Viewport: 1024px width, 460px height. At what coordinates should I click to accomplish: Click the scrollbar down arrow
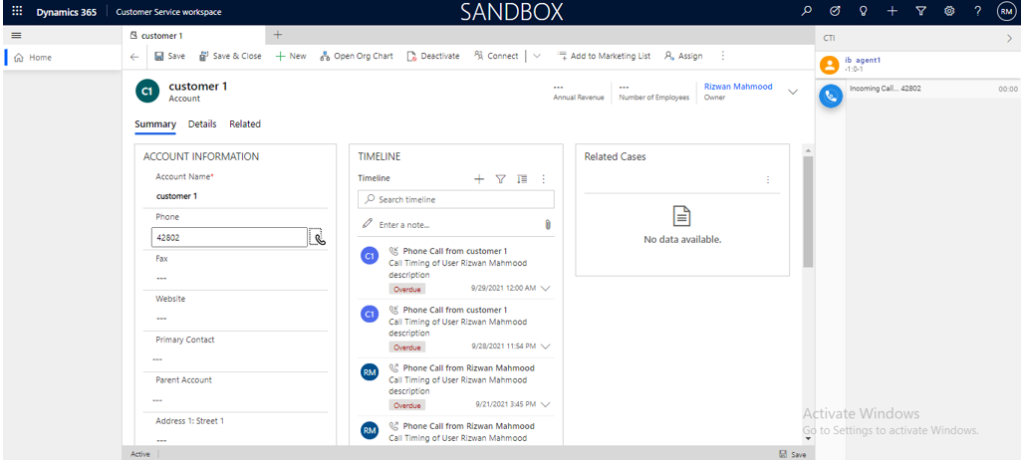[808, 439]
